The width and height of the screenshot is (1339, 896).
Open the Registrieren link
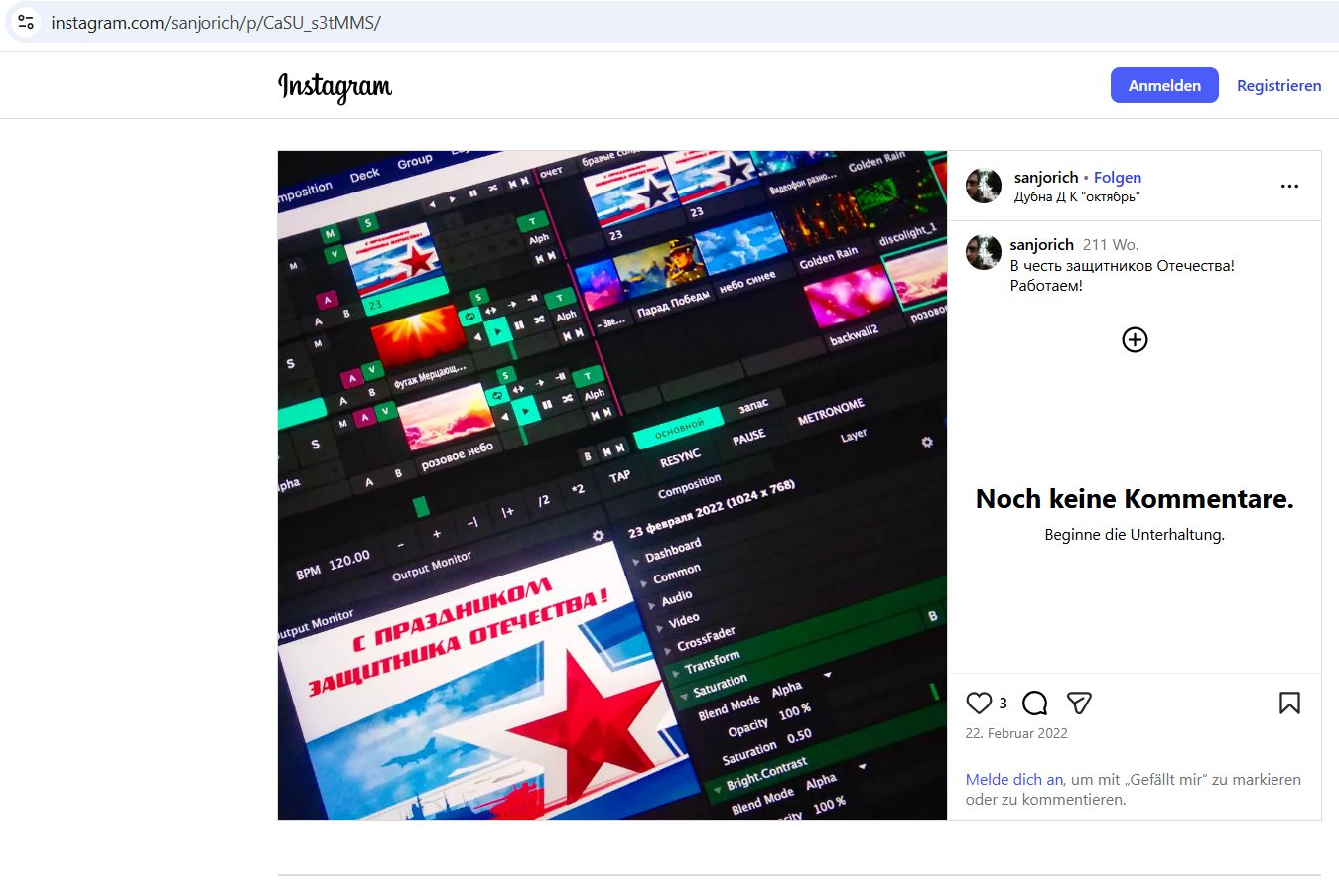[x=1278, y=85]
